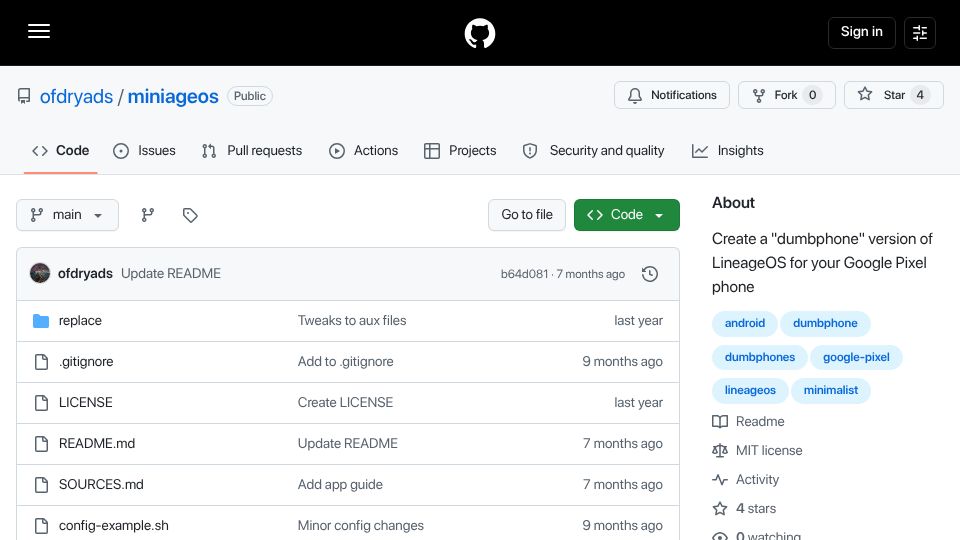The width and height of the screenshot is (960, 540).
Task: Open the Insights tab
Action: 727,151
